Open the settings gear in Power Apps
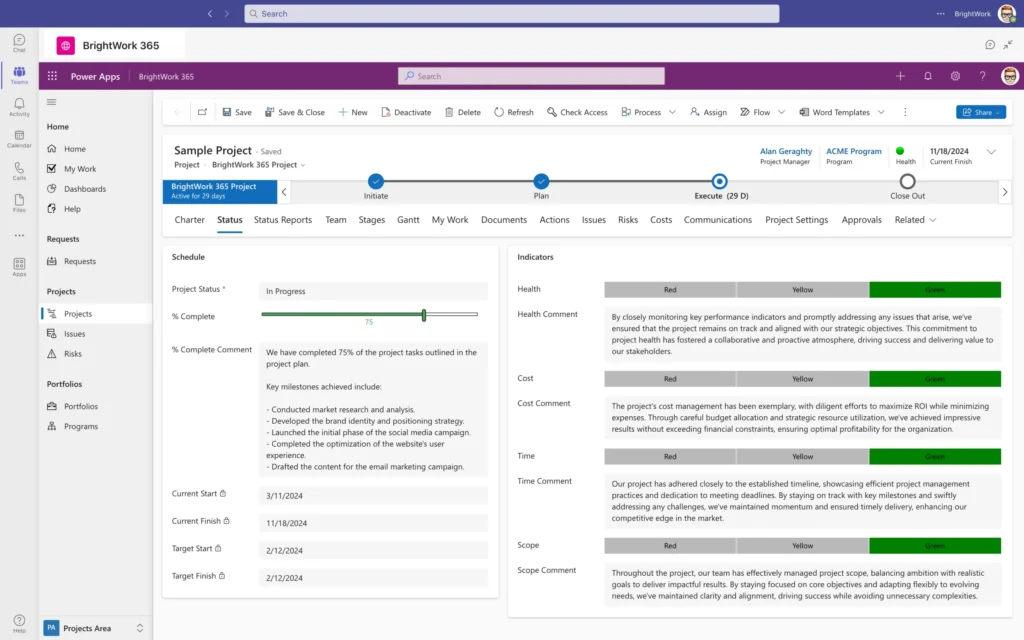 955,76
